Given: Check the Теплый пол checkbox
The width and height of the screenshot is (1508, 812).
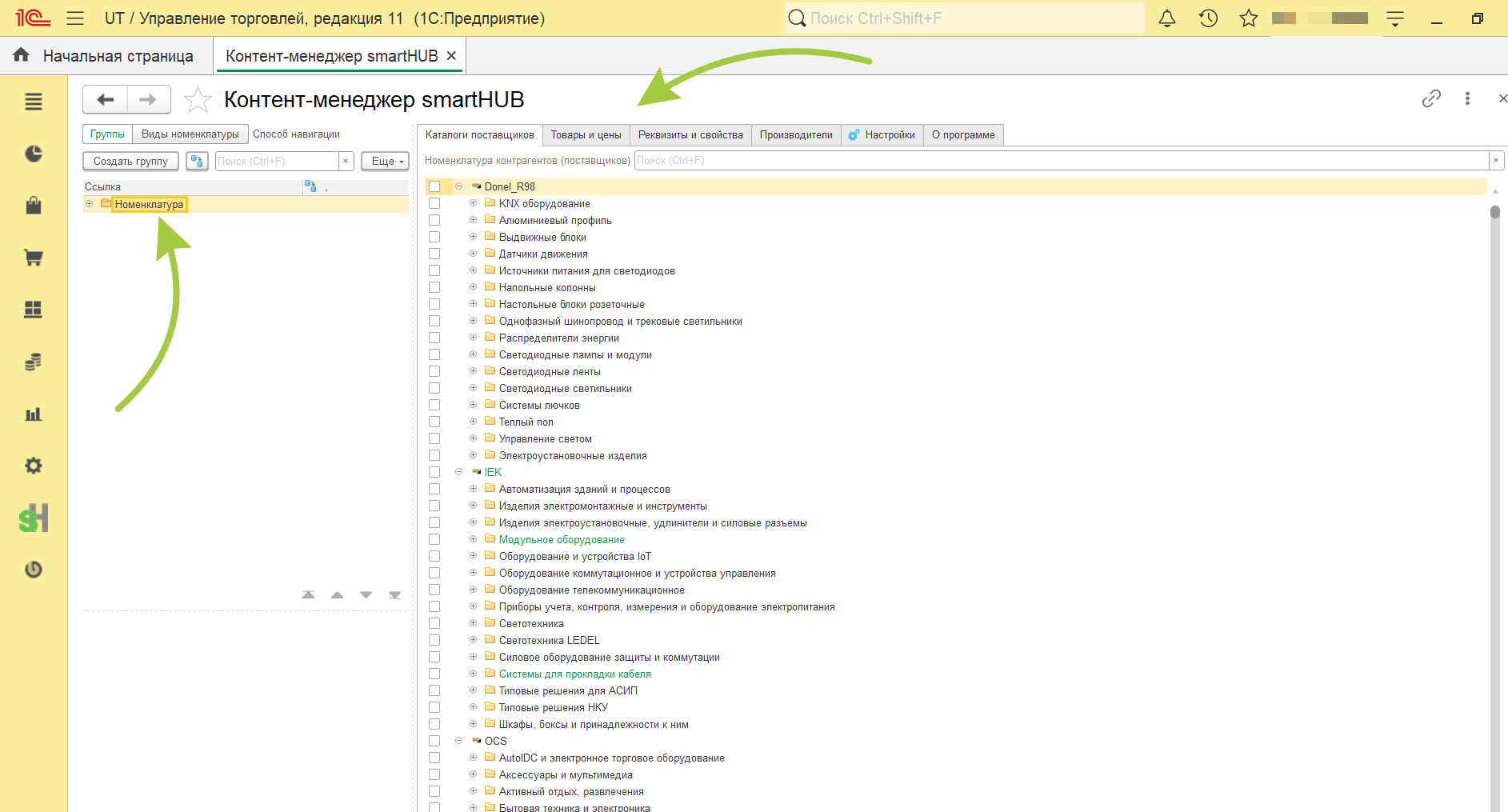Looking at the screenshot, I should click(434, 422).
